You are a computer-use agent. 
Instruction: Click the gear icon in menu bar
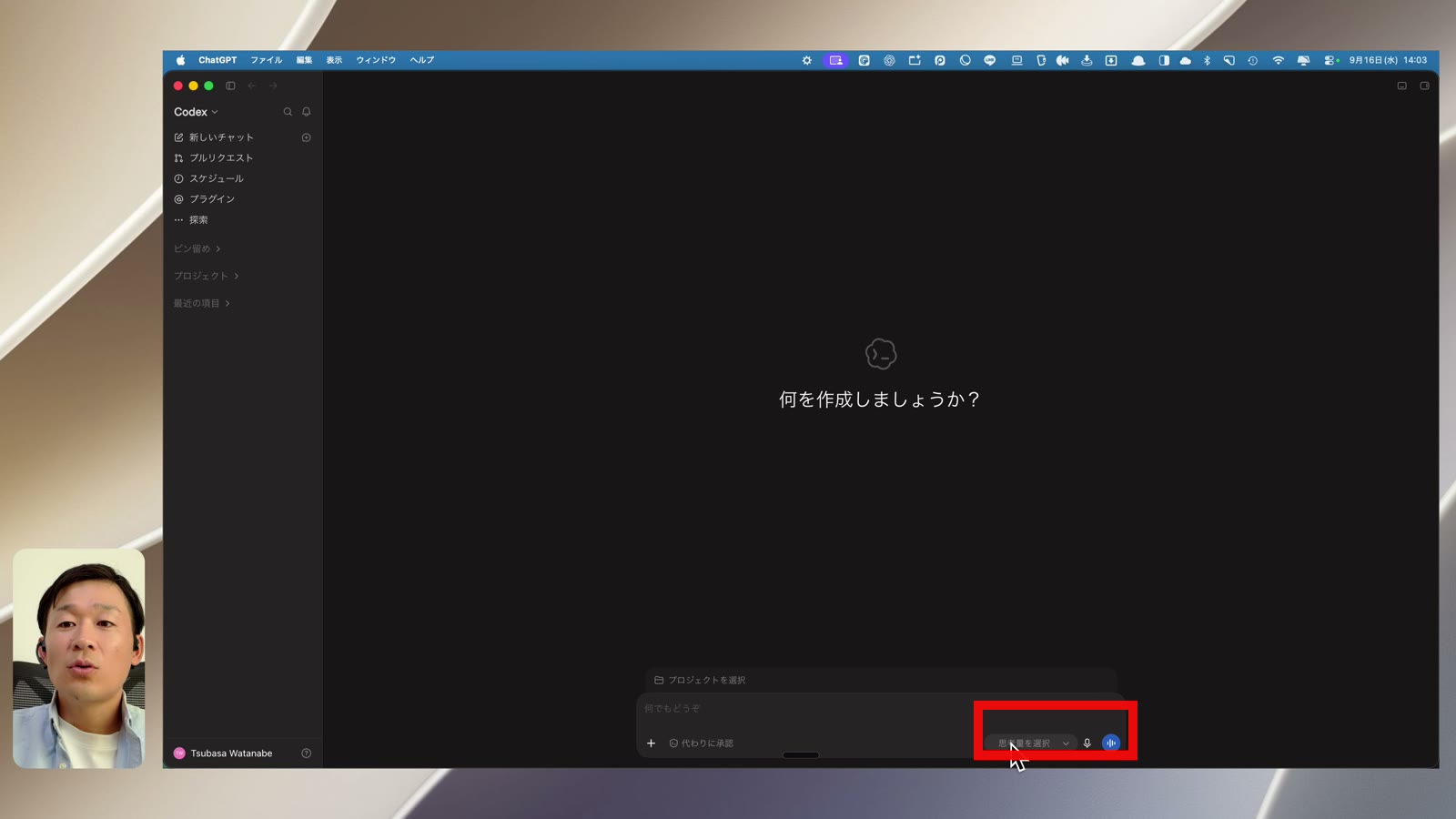tap(807, 60)
